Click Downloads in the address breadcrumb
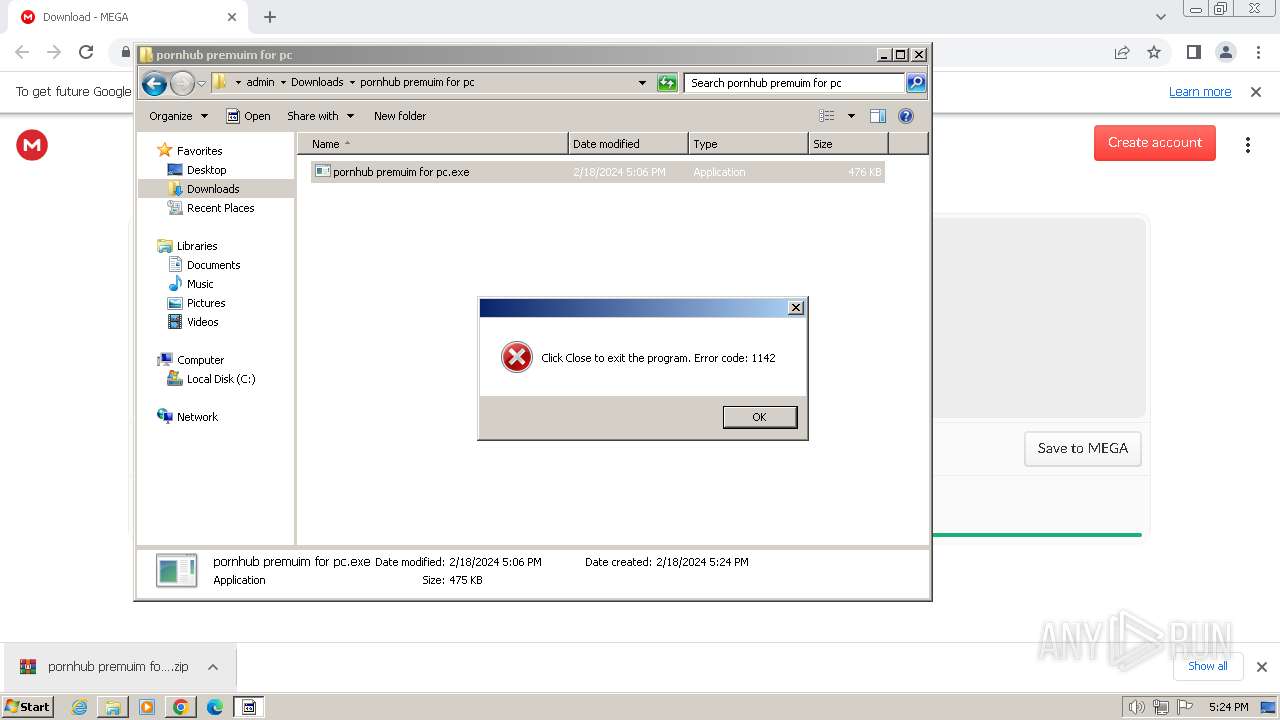Image resolution: width=1280 pixels, height=720 pixels. click(317, 83)
